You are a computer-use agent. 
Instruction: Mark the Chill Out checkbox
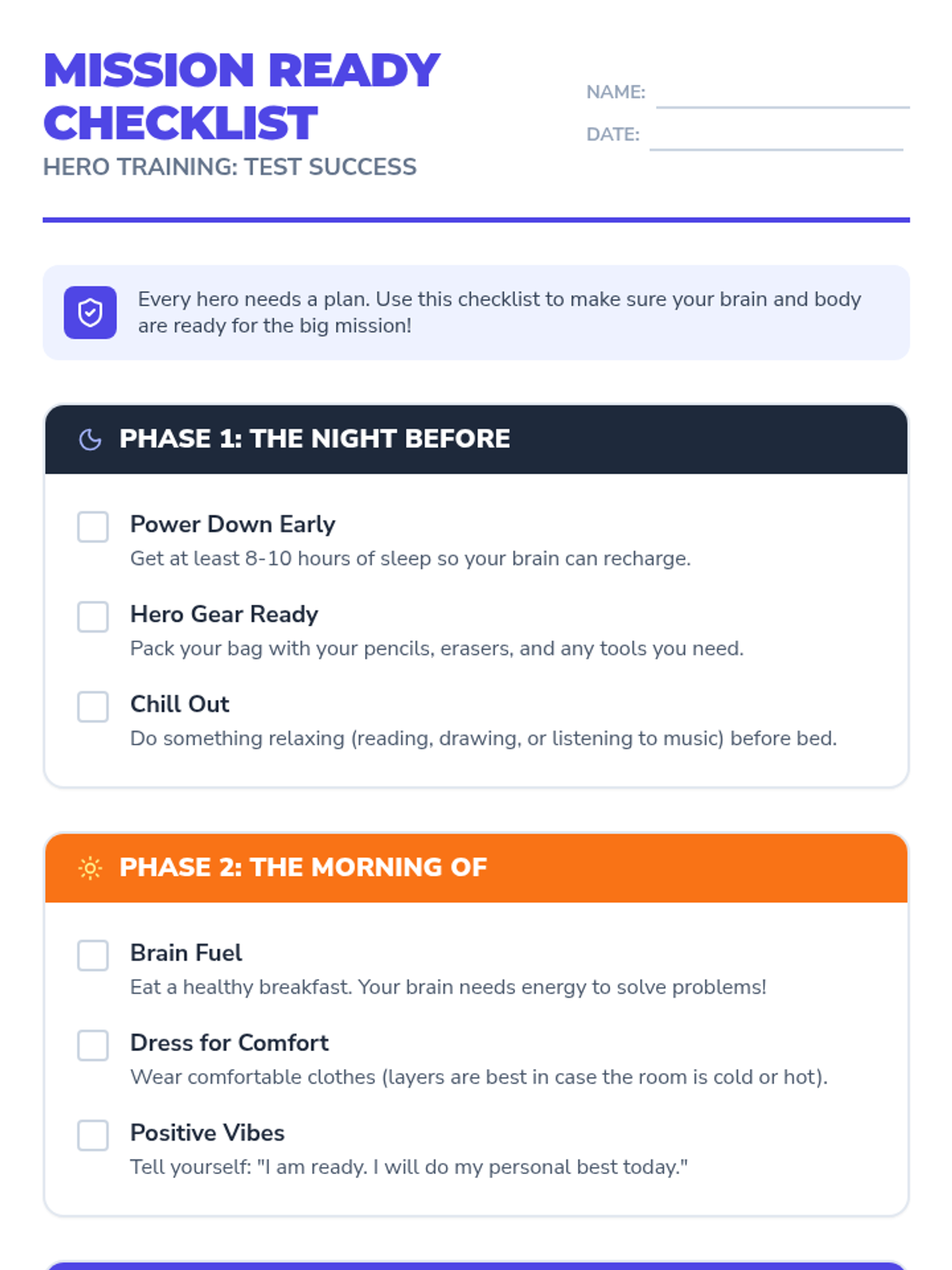click(x=93, y=706)
